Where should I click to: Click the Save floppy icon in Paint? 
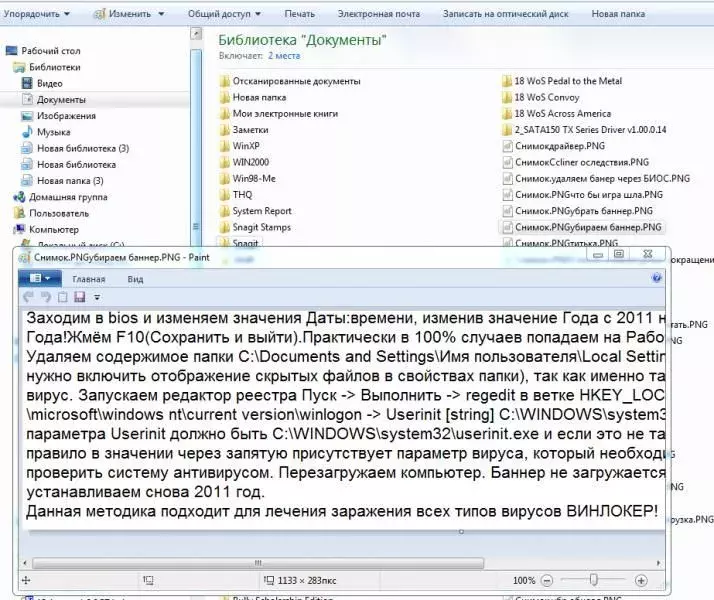point(80,297)
